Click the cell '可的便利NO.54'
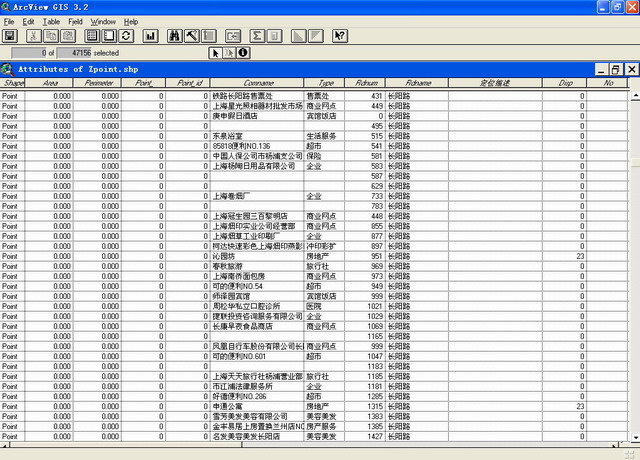This screenshot has width=640, height=460. [x=257, y=286]
